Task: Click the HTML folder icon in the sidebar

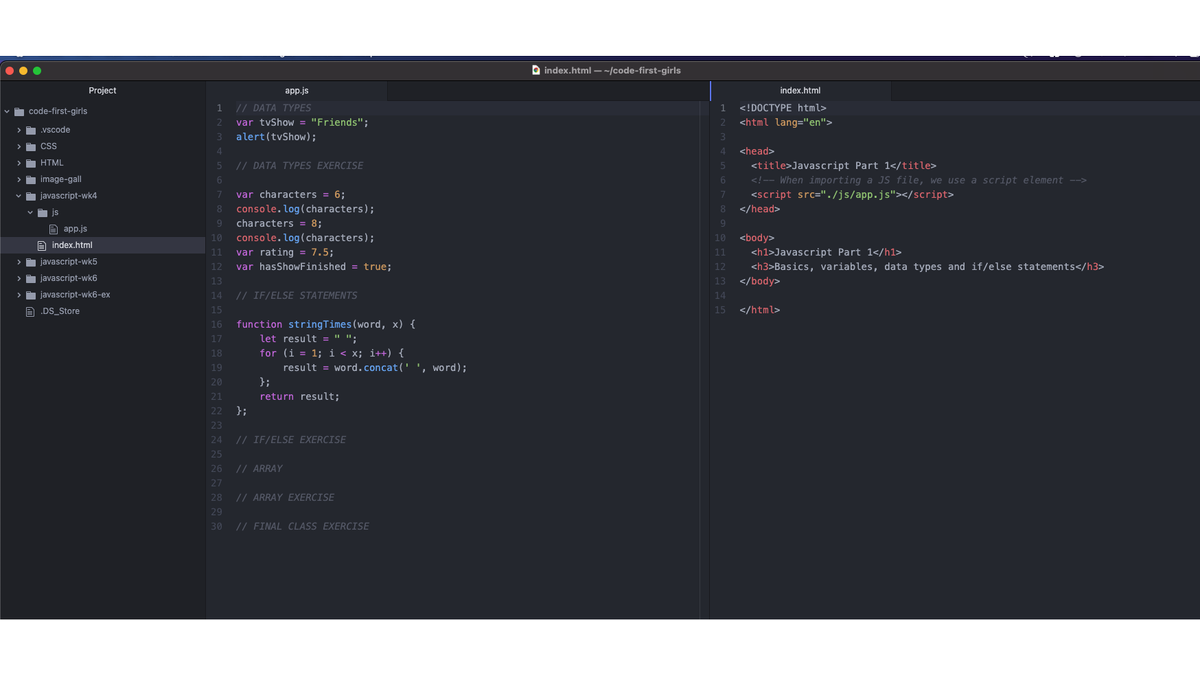Action: (x=31, y=162)
